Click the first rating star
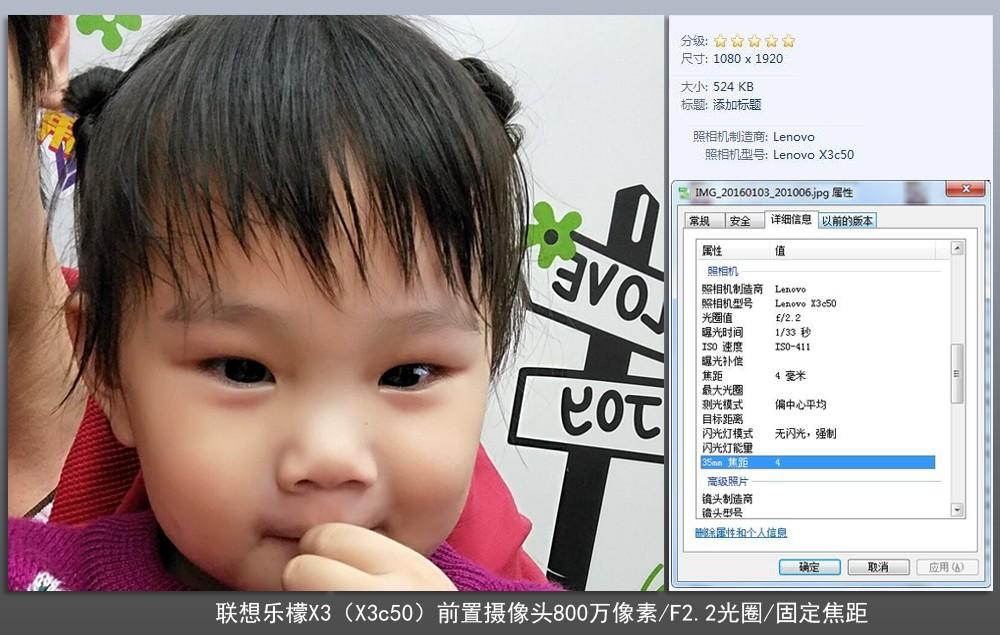The width and height of the screenshot is (1000, 635). coord(721,40)
